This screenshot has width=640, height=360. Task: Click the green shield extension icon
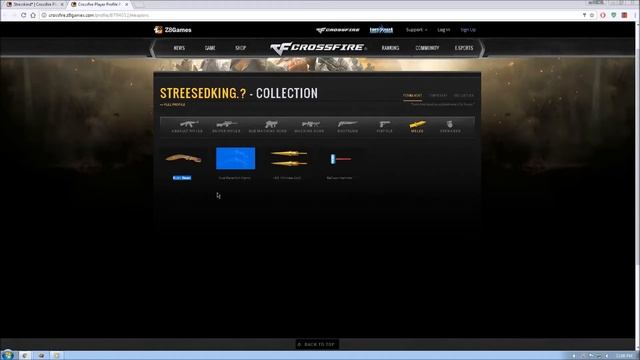point(613,15)
